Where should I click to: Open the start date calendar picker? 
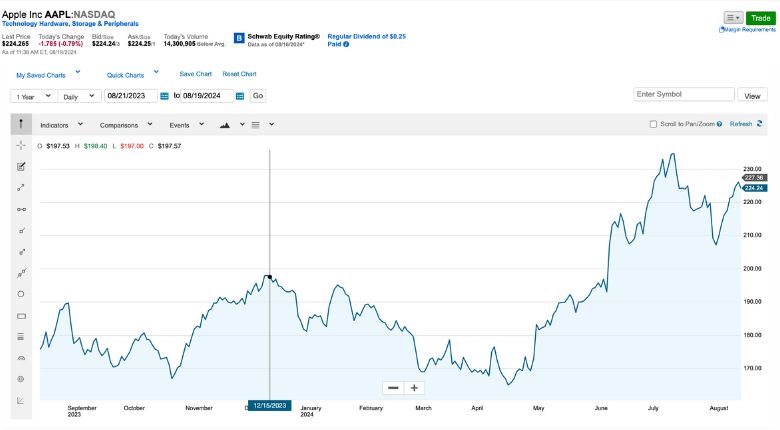pyautogui.click(x=165, y=96)
